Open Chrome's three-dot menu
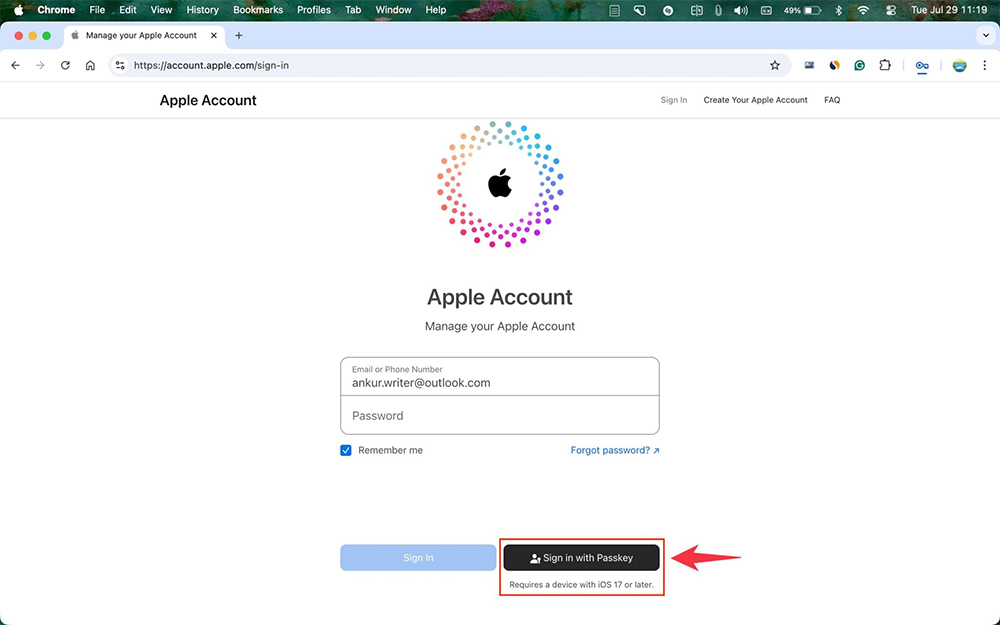Image resolution: width=1000 pixels, height=625 pixels. click(x=984, y=65)
